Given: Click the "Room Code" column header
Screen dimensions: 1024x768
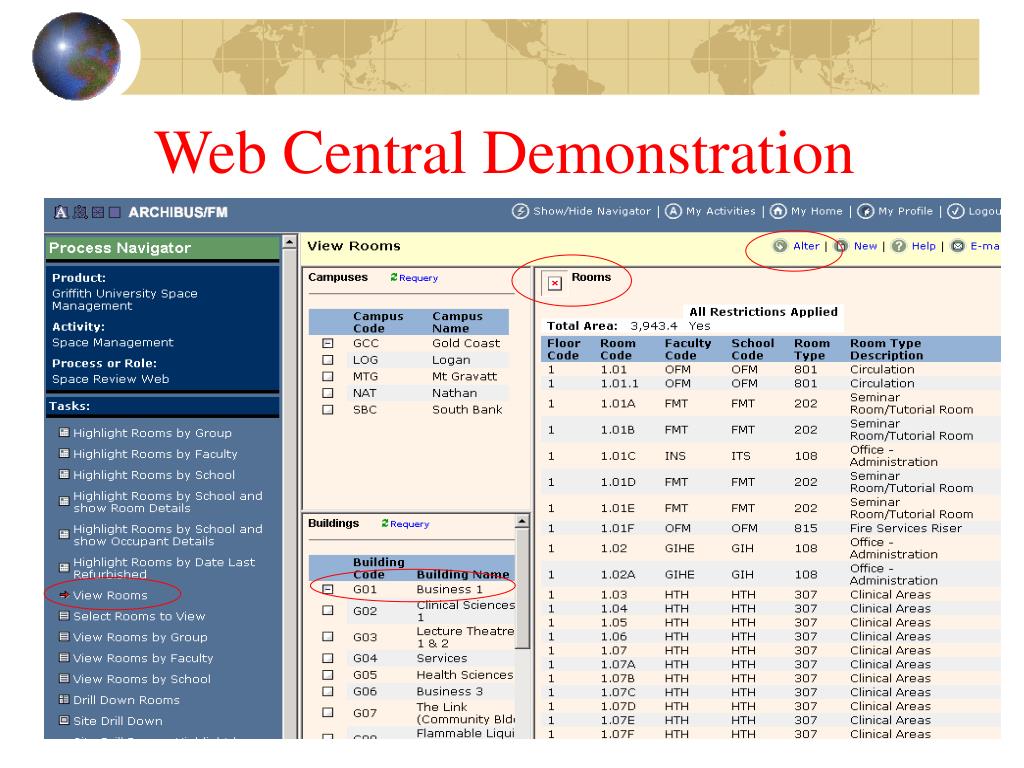Looking at the screenshot, I should (x=617, y=349).
